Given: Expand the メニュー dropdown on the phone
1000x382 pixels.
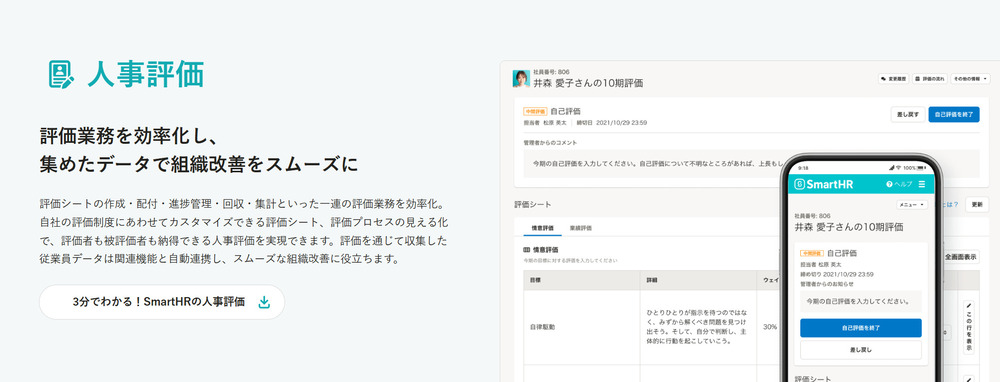Looking at the screenshot, I should [x=912, y=205].
